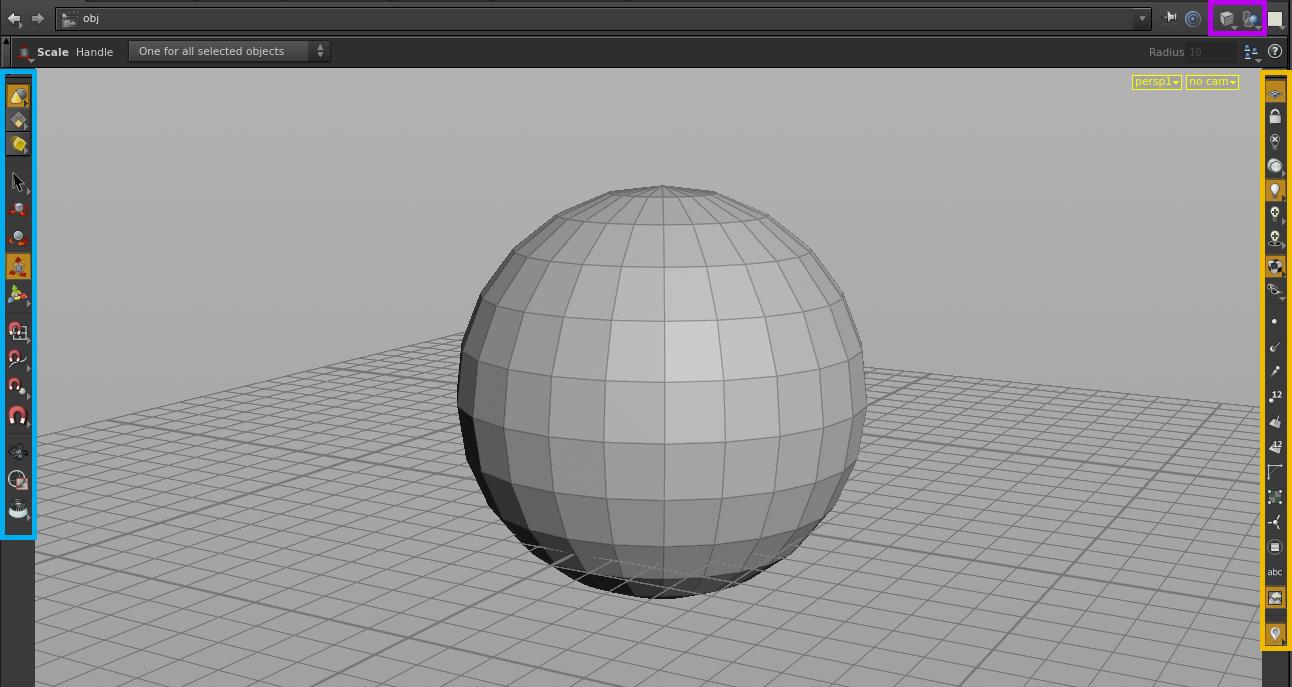
Task: Toggle display point trails icon
Action: click(1275, 372)
